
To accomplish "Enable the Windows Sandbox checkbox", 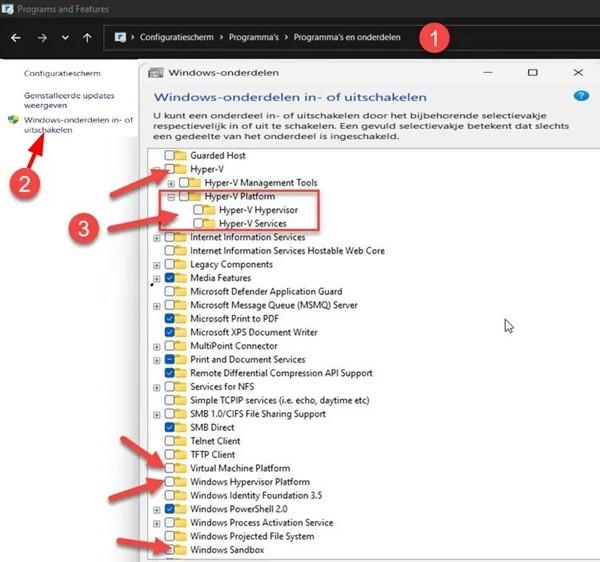I will [170, 550].
